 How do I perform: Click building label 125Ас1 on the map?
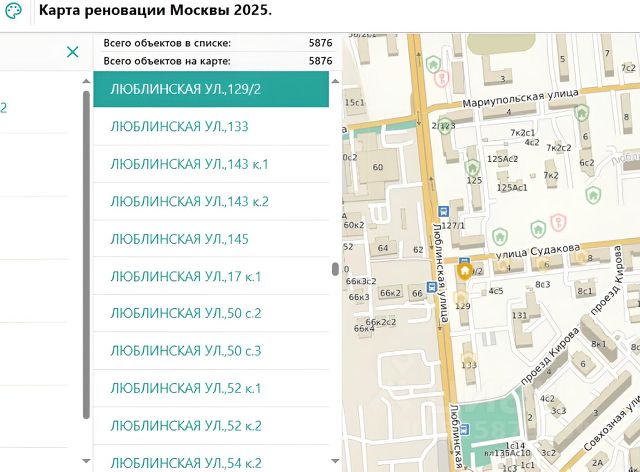point(512,188)
